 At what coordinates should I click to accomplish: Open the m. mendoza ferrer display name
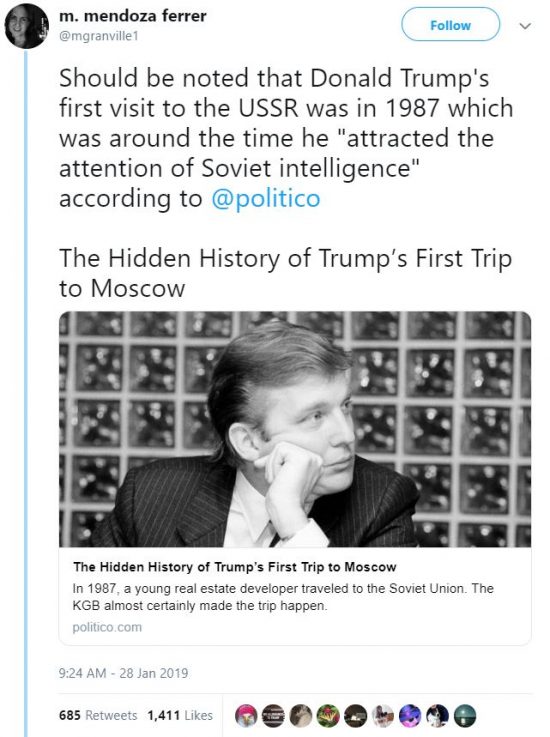click(x=133, y=16)
